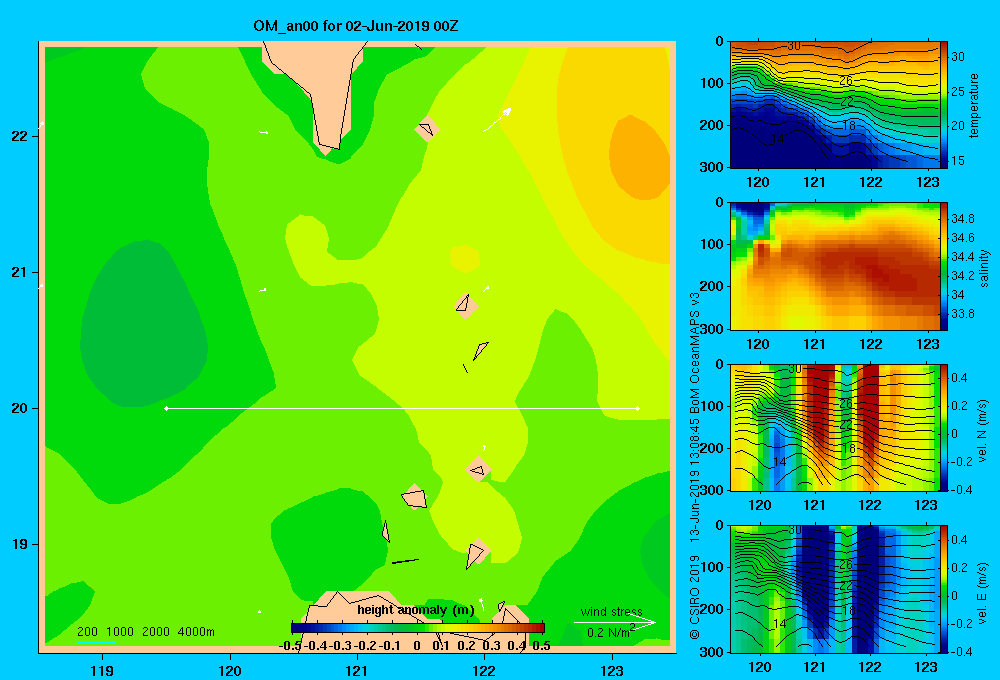1000x680 pixels.
Task: Click latitude label 22 on the main map axis
Action: point(20,136)
